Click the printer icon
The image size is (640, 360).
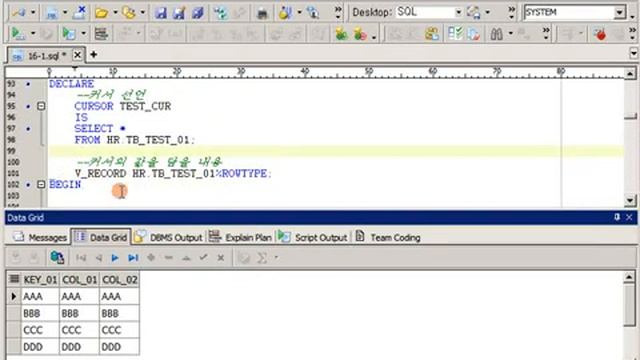click(262, 13)
